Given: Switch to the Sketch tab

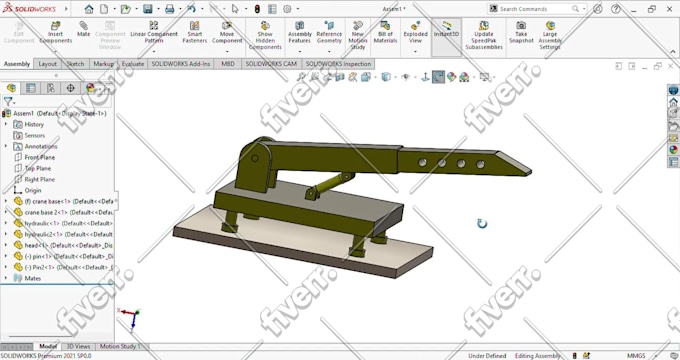Looking at the screenshot, I should point(75,64).
